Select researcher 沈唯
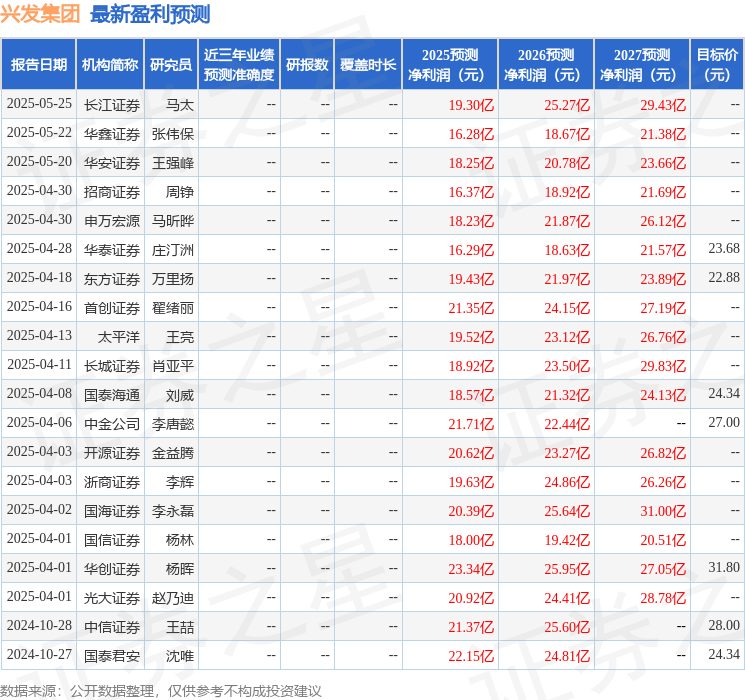 [x=180, y=656]
